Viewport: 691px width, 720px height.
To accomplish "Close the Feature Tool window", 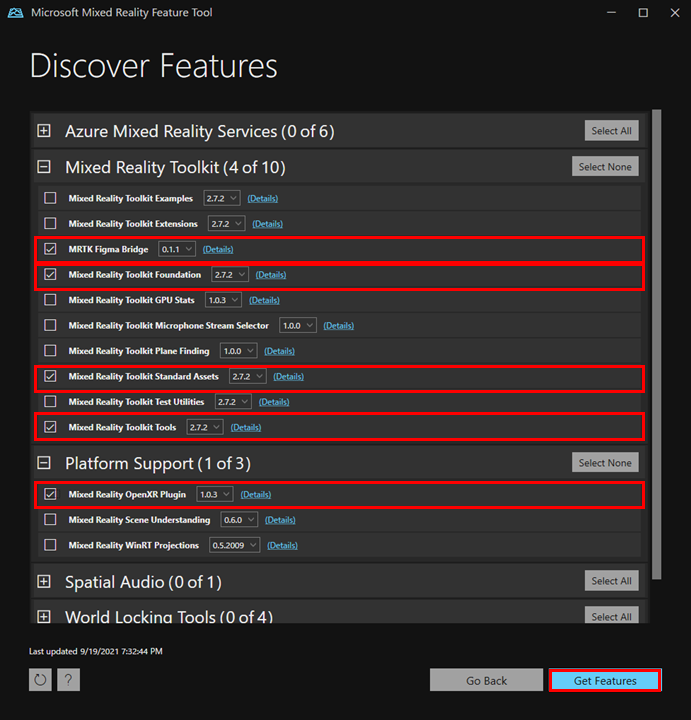I will [675, 13].
